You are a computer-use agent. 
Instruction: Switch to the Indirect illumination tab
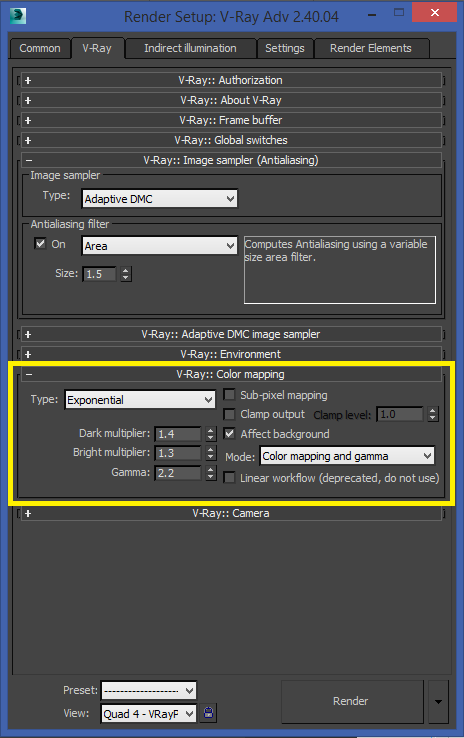click(190, 48)
